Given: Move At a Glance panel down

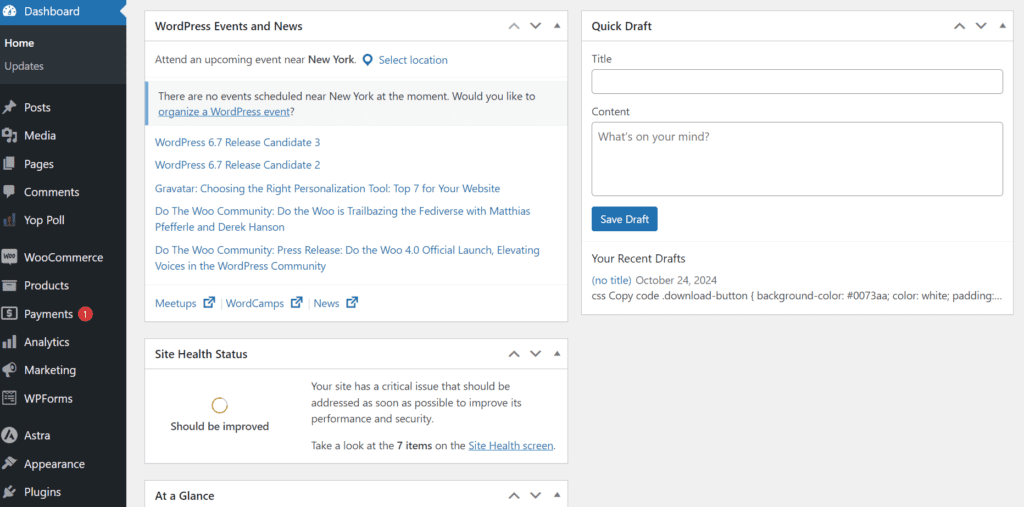Looking at the screenshot, I should pos(536,496).
